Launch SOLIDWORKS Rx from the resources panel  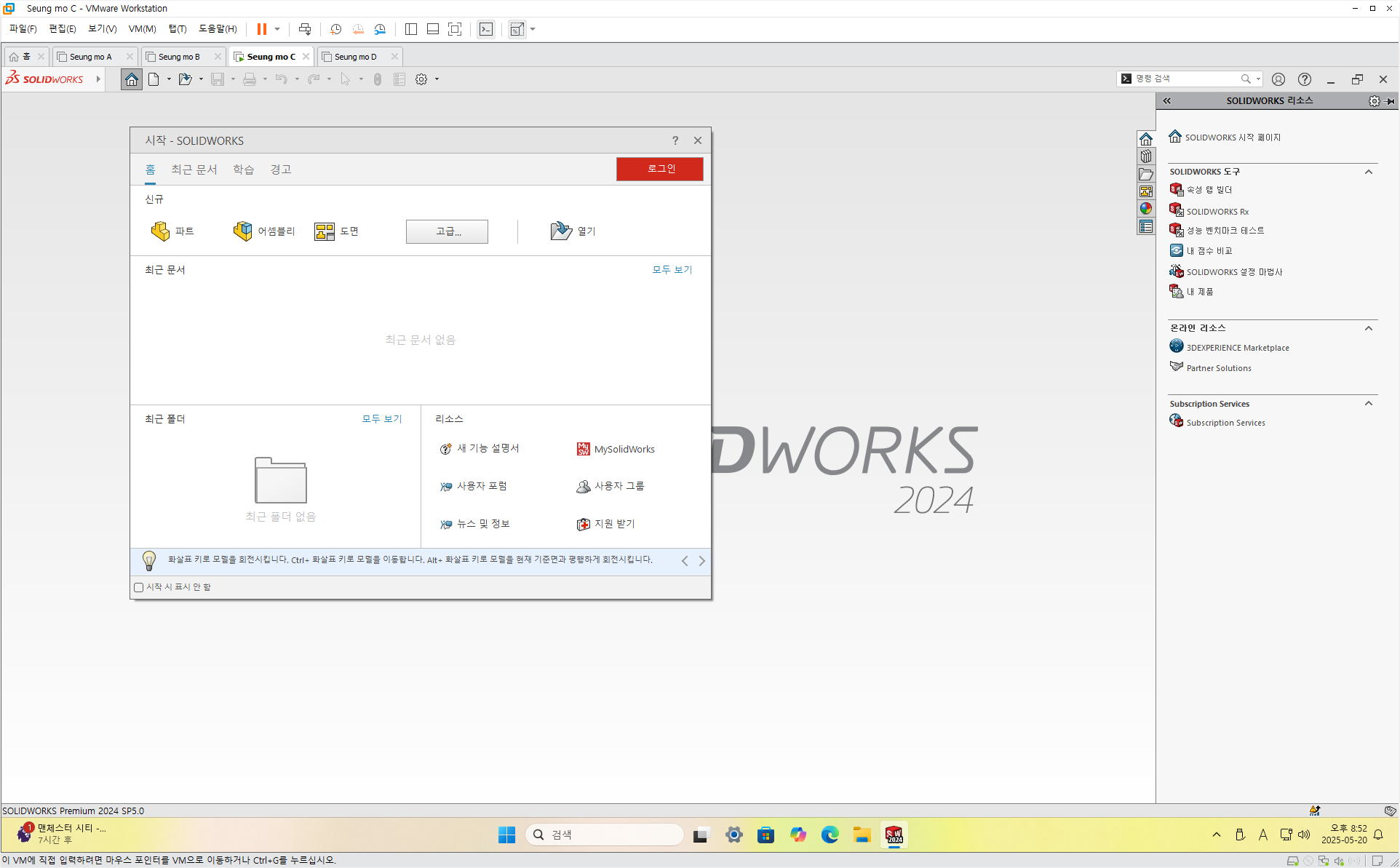point(1217,212)
